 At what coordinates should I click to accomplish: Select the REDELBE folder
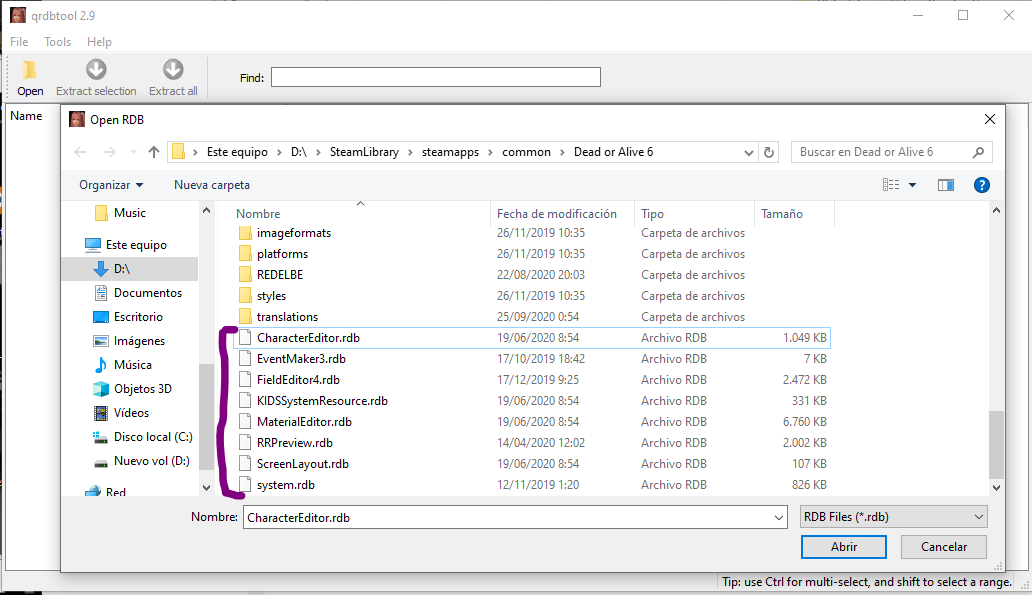pos(280,275)
